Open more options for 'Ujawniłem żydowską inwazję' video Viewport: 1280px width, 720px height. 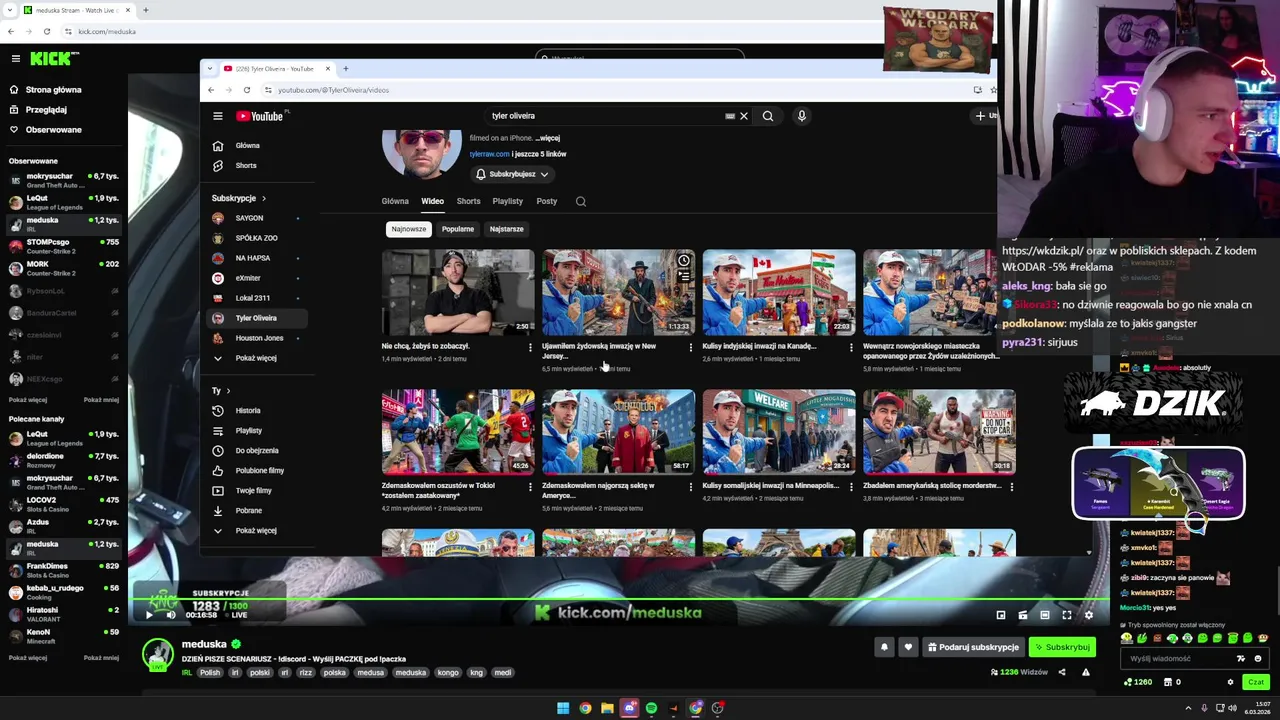(x=690, y=348)
